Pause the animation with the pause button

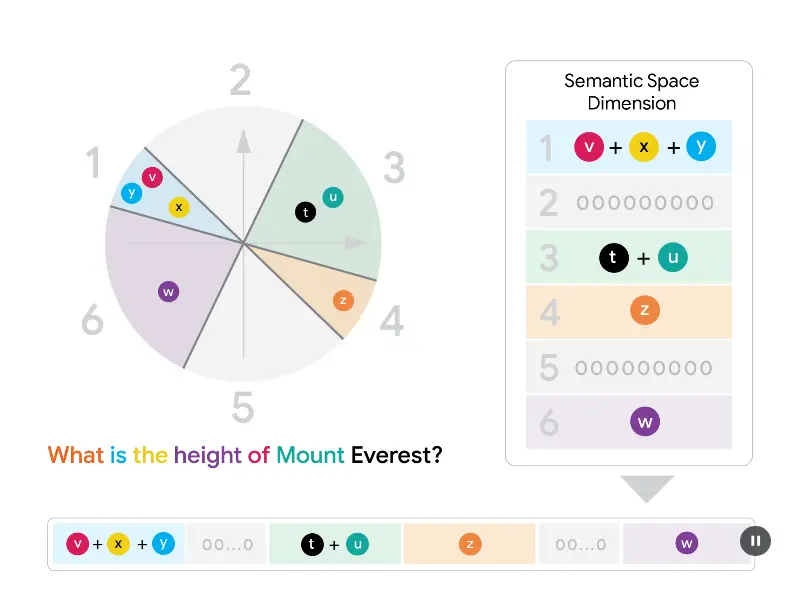[756, 542]
